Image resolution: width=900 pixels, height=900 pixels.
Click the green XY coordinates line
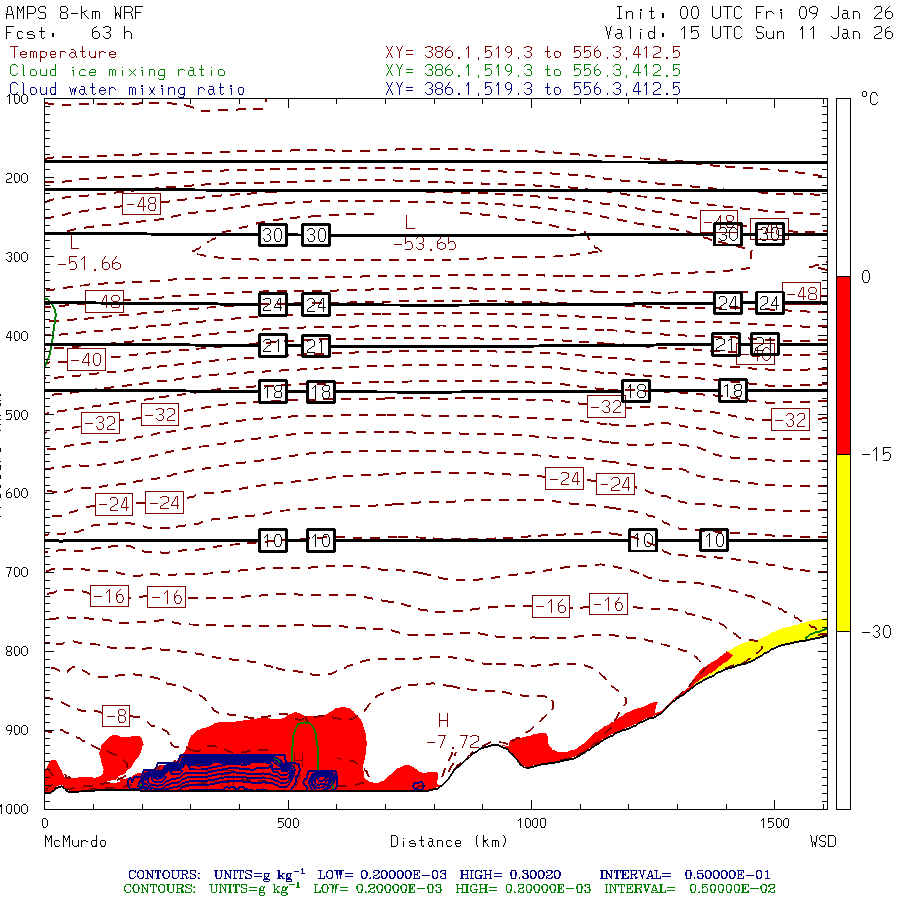tap(533, 71)
